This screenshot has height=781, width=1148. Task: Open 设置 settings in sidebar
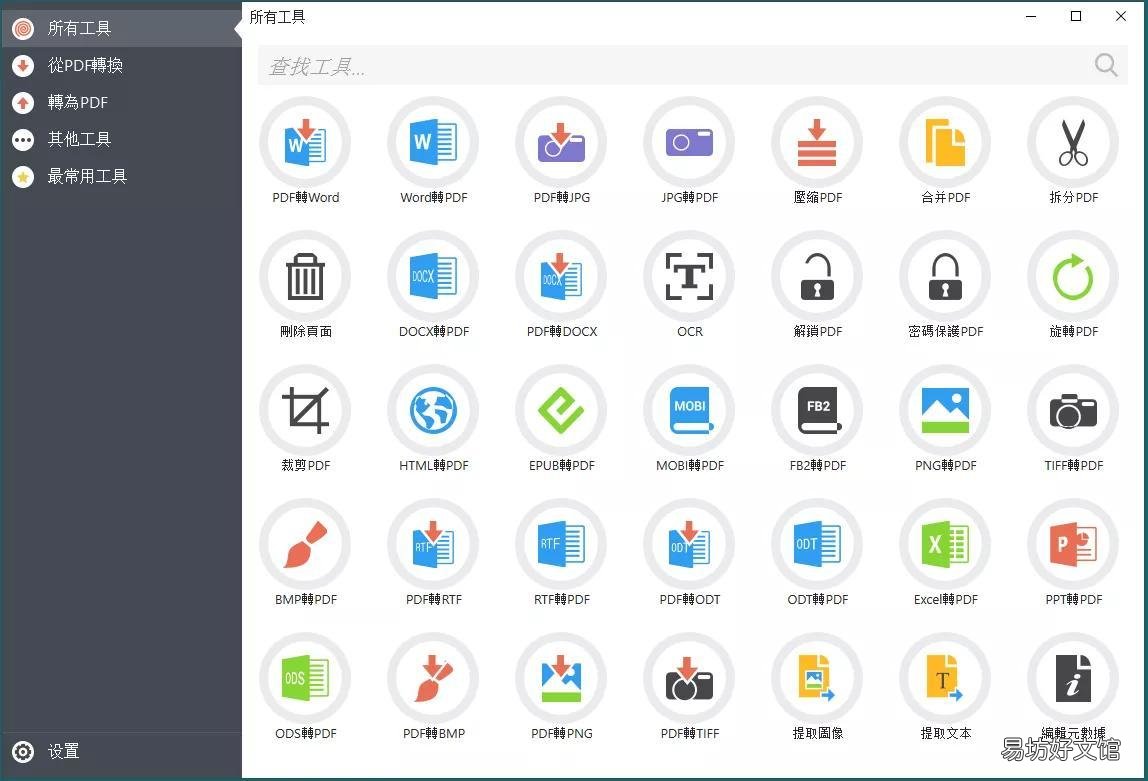tap(121, 752)
